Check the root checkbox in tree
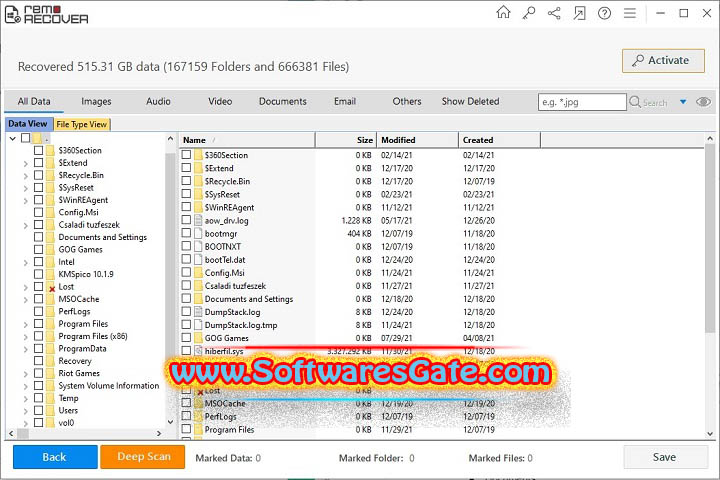This screenshot has height=480, width=720. (26, 138)
